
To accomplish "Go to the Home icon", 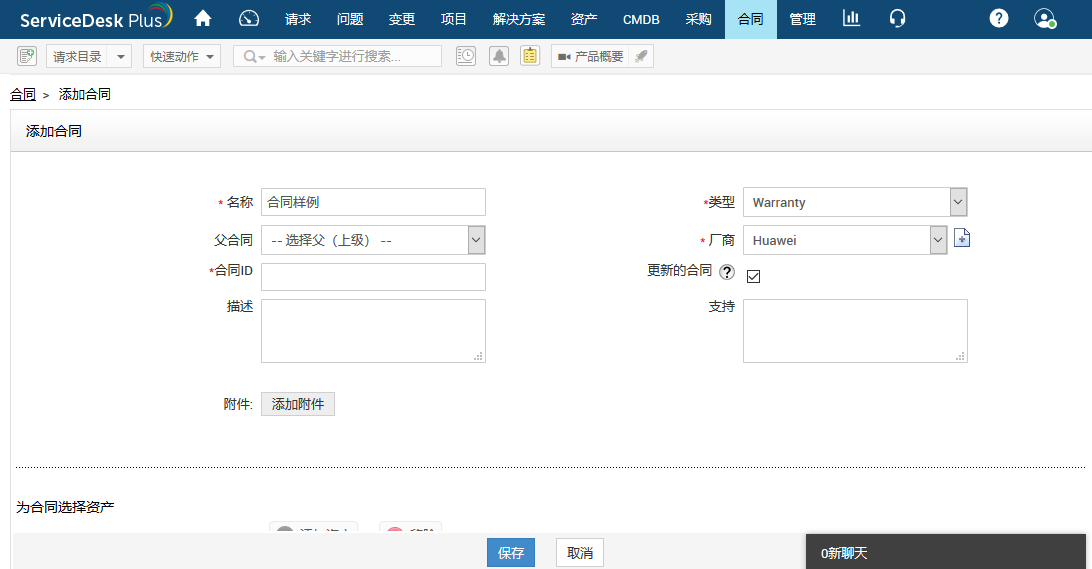I will pyautogui.click(x=203, y=18).
